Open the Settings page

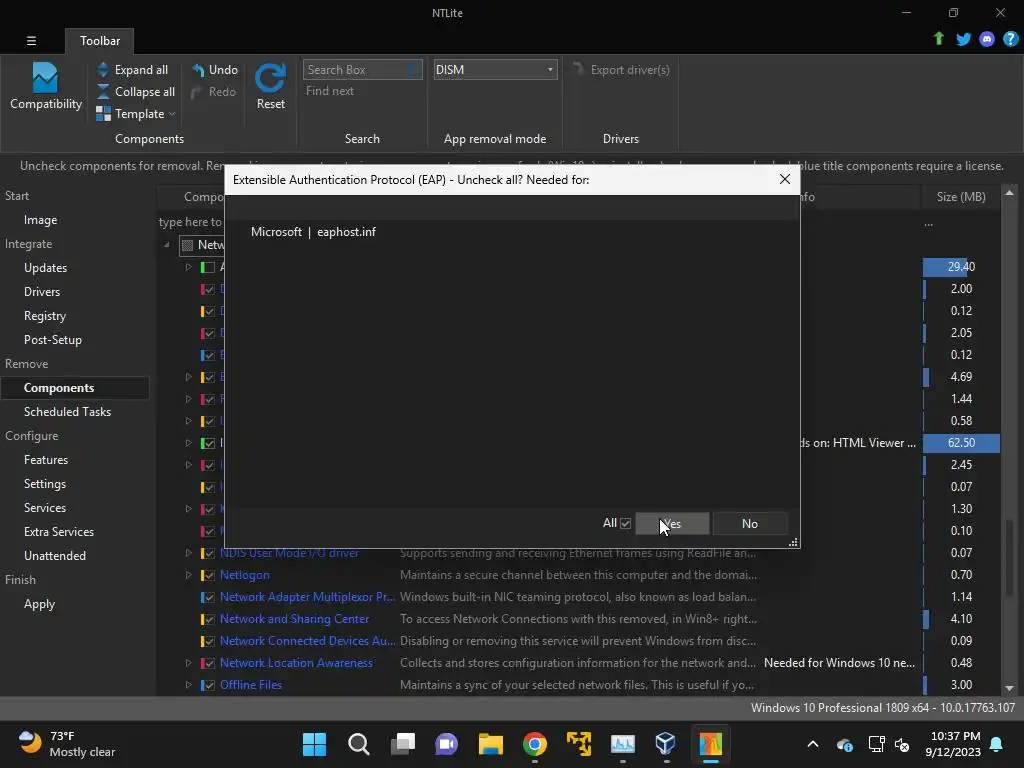pos(44,484)
